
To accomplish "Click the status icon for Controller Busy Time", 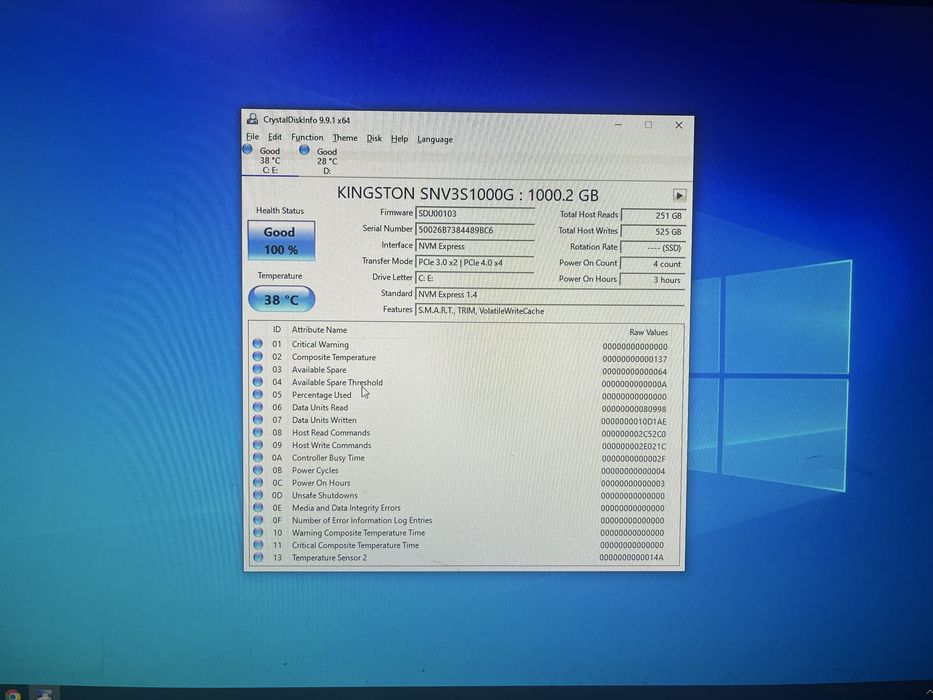I will pos(258,457).
